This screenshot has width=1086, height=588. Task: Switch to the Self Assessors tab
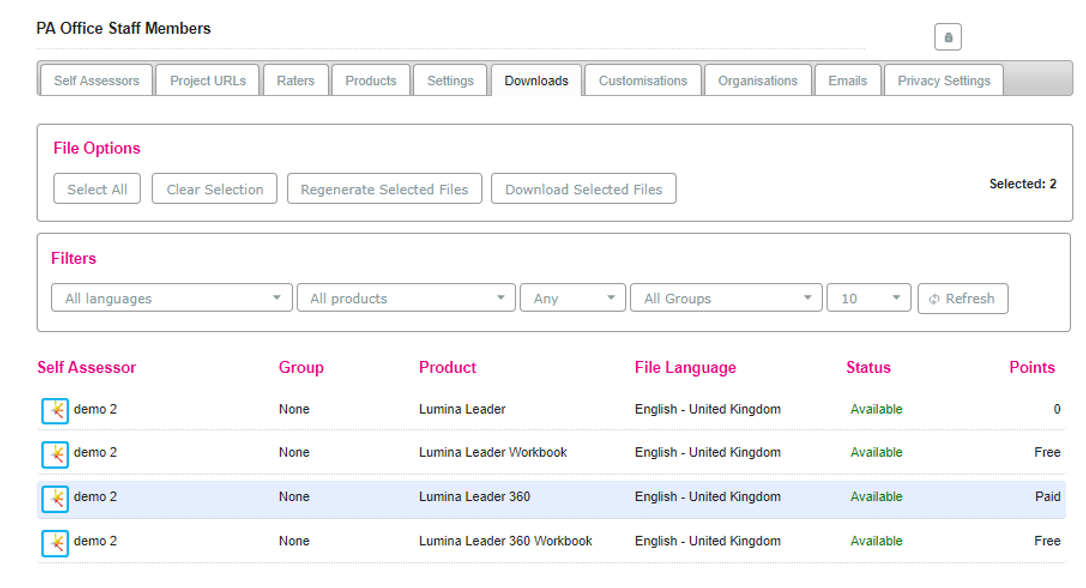point(96,80)
